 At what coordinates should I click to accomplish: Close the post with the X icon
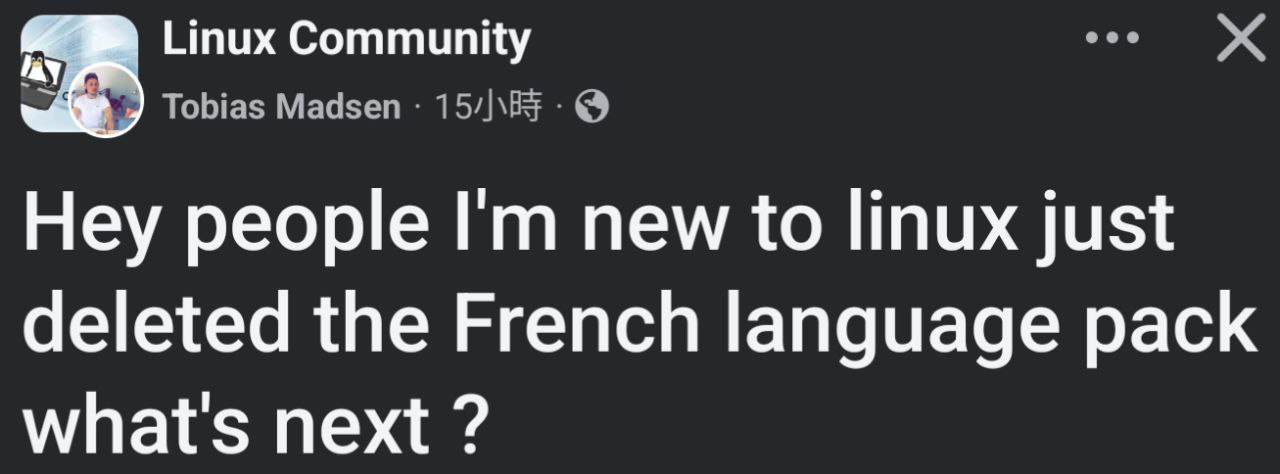pyautogui.click(x=1240, y=40)
